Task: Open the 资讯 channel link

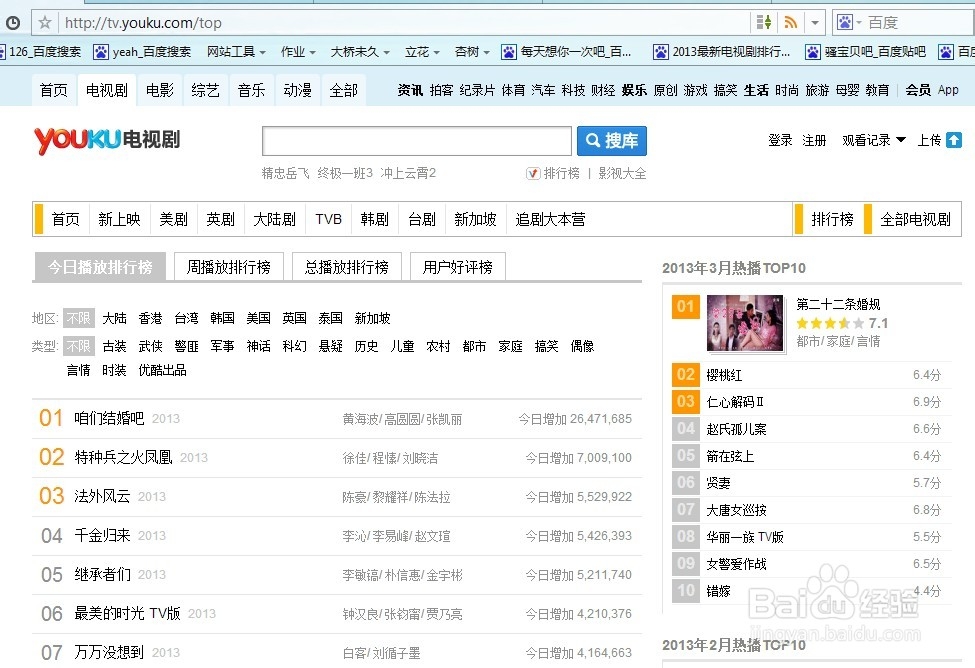Action: (410, 90)
